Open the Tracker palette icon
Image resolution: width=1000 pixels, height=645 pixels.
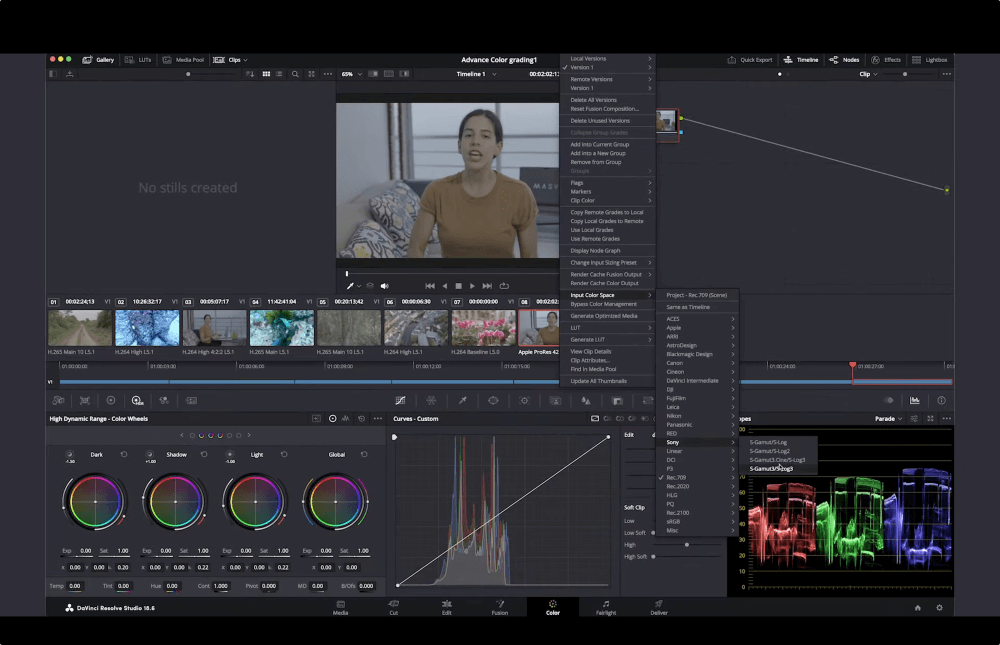pyautogui.click(x=524, y=401)
